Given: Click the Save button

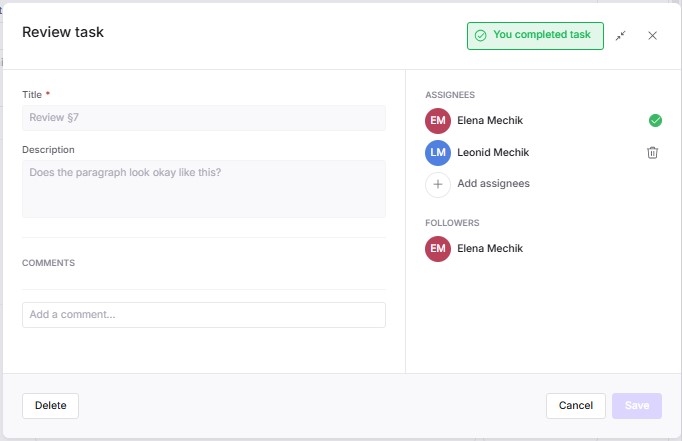Looking at the screenshot, I should pyautogui.click(x=636, y=405).
